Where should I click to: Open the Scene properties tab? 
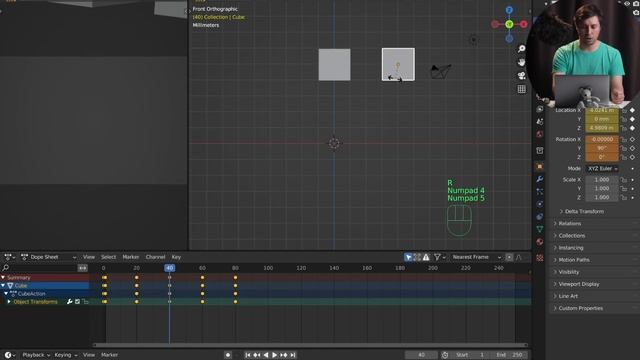click(x=540, y=122)
